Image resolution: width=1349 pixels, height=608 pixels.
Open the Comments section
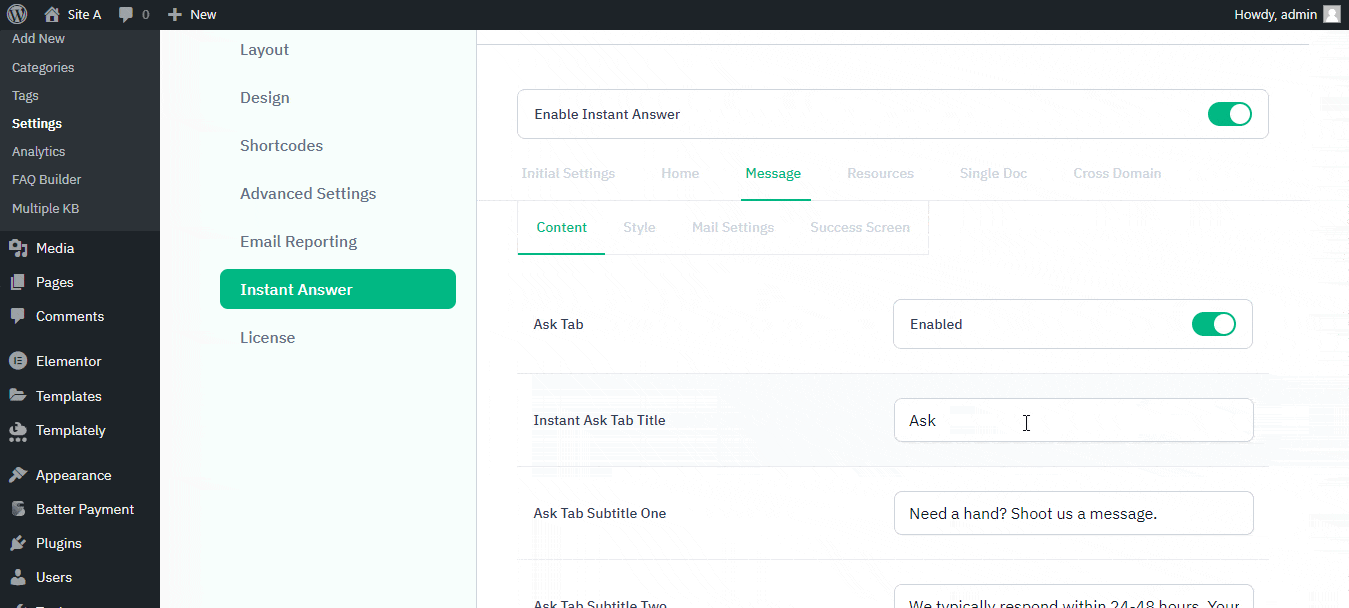point(70,315)
